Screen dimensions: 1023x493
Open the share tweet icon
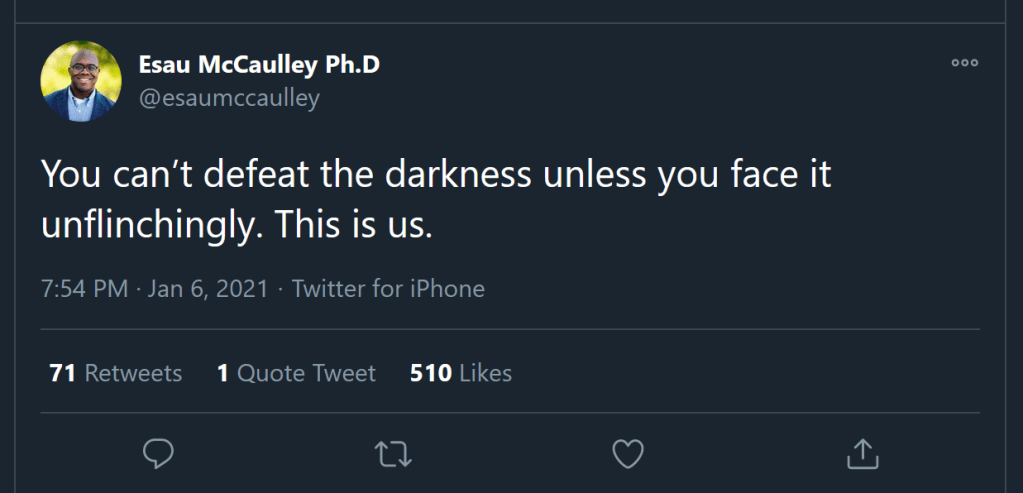coord(863,455)
